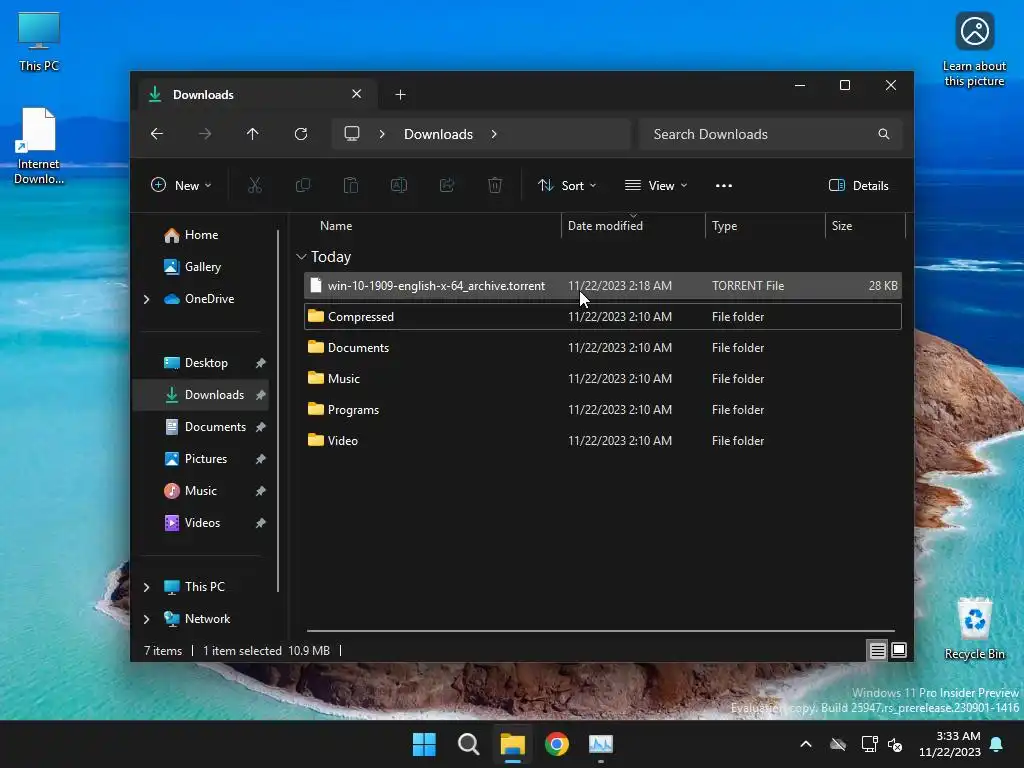Screen dimensions: 1024x768
Task: Open the View dropdown menu
Action: point(656,185)
